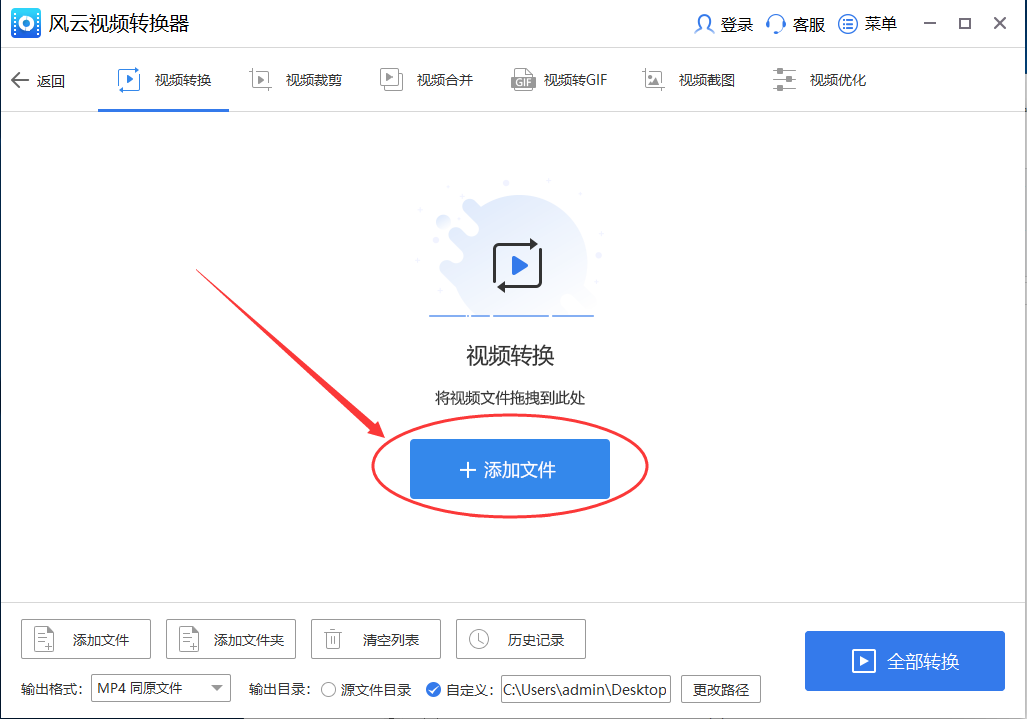Close the 风云视频转换器 window
The height and width of the screenshot is (719, 1027).
pyautogui.click(x=999, y=24)
